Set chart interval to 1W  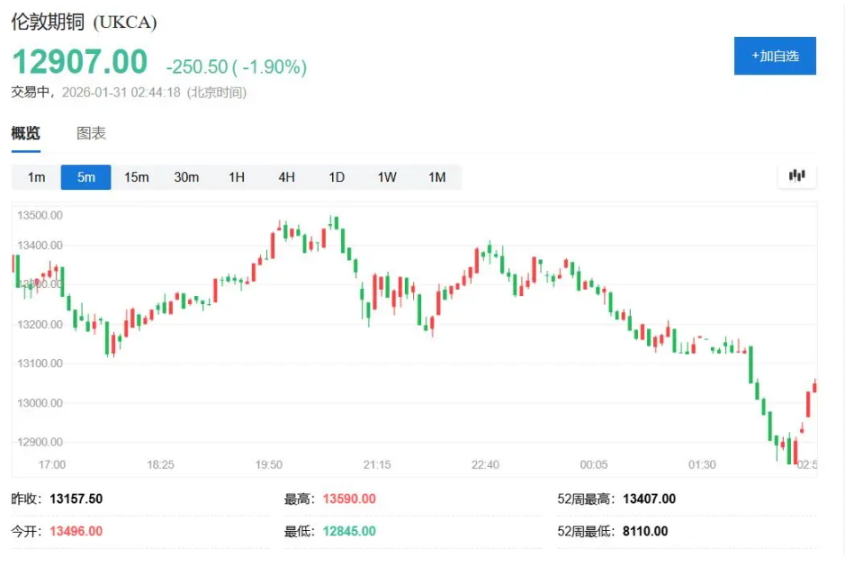pyautogui.click(x=387, y=177)
